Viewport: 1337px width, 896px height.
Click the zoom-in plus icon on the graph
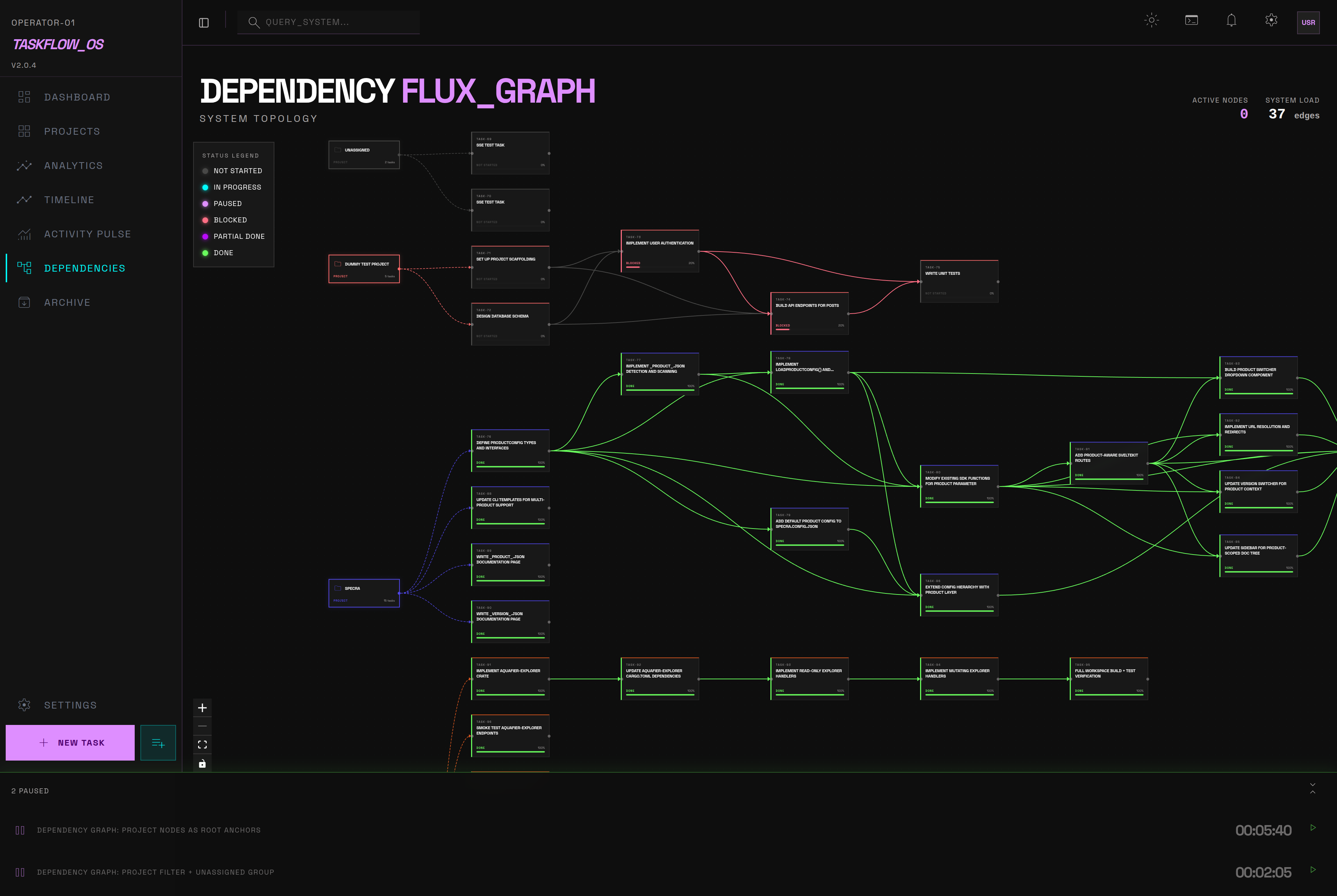pyautogui.click(x=202, y=707)
